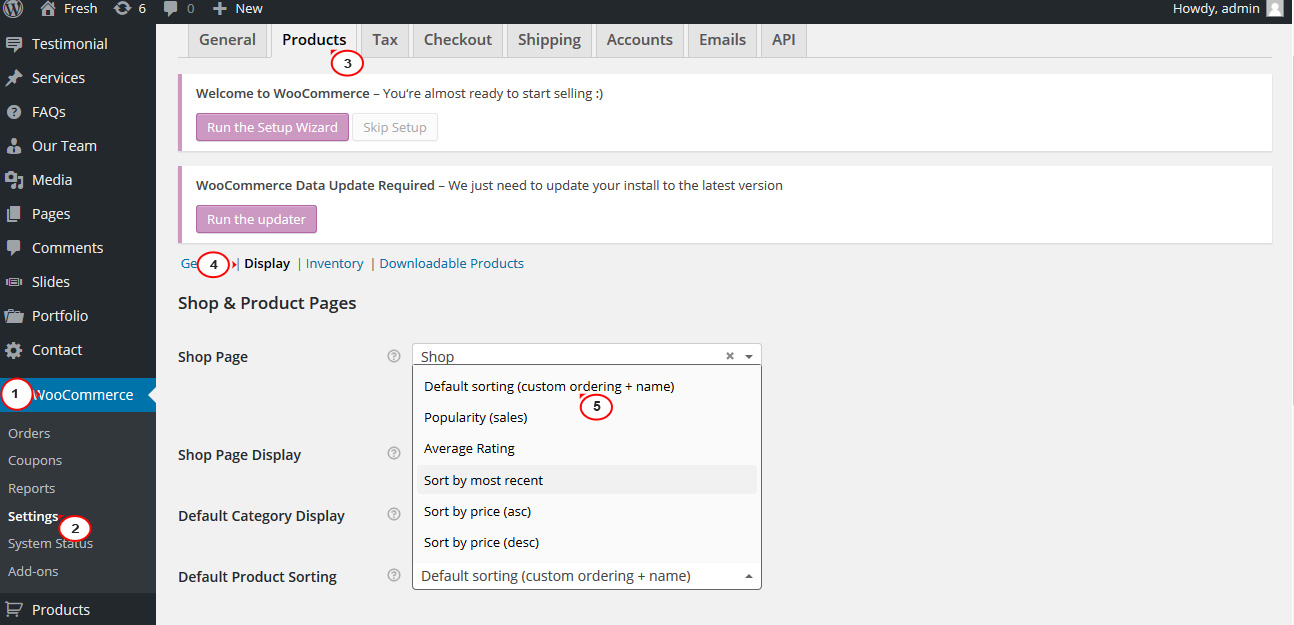Image resolution: width=1294 pixels, height=625 pixels.
Task: Open the New menu in the admin bar
Action: click(237, 8)
